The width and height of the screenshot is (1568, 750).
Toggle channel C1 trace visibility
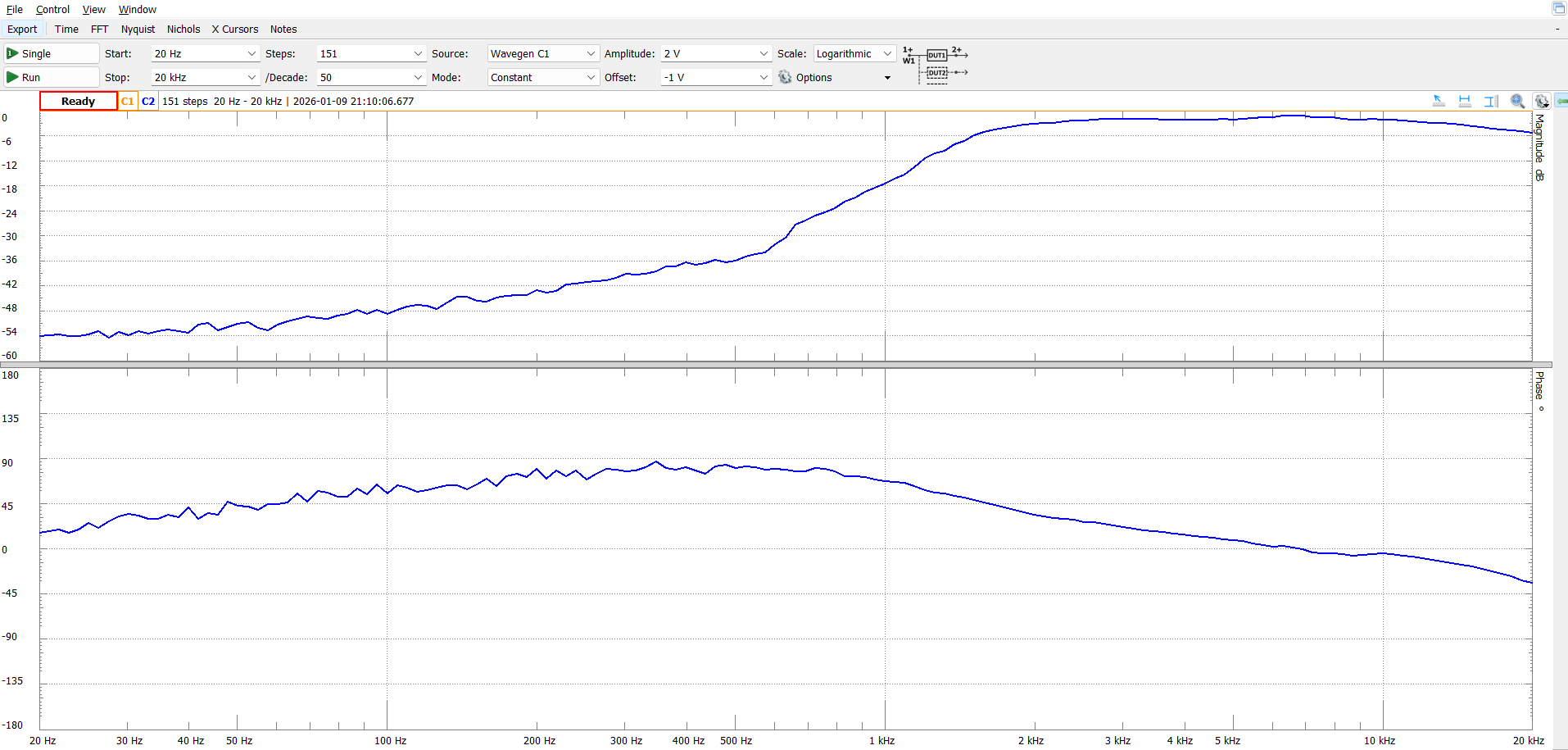coord(127,102)
